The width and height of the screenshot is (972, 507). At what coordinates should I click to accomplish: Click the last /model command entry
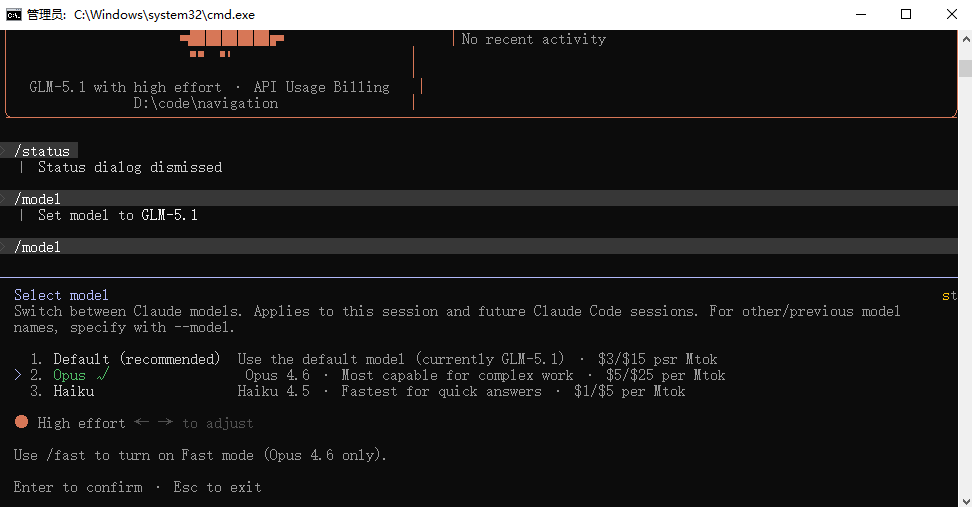tap(38, 247)
